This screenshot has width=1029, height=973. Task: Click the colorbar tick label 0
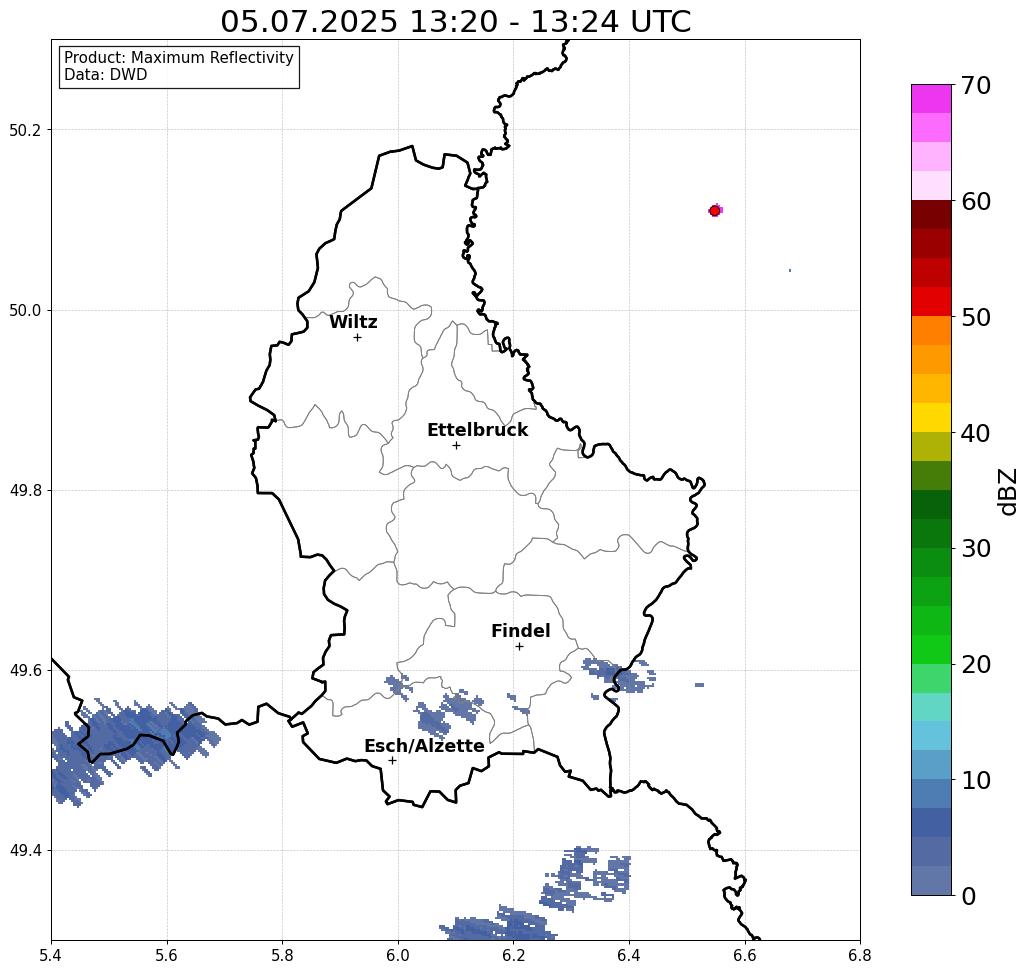[969, 896]
